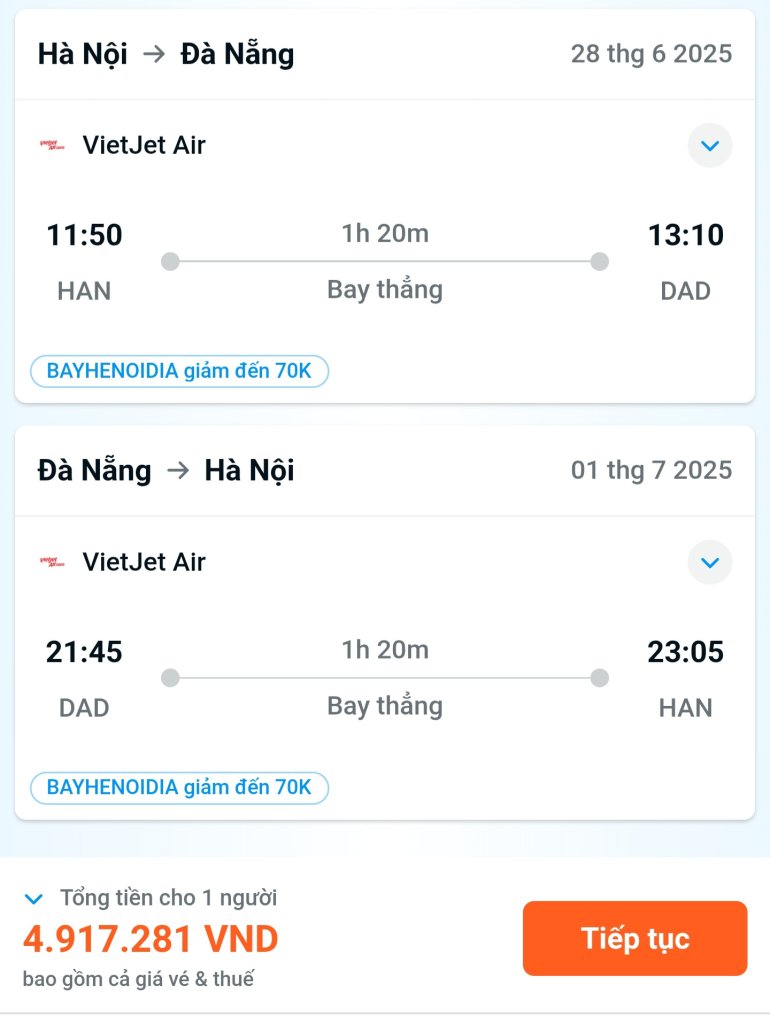This screenshot has height=1024, width=770.
Task: Tap the return BAYHENOIDIA giảm đến 70K promo tag
Action: [x=179, y=788]
